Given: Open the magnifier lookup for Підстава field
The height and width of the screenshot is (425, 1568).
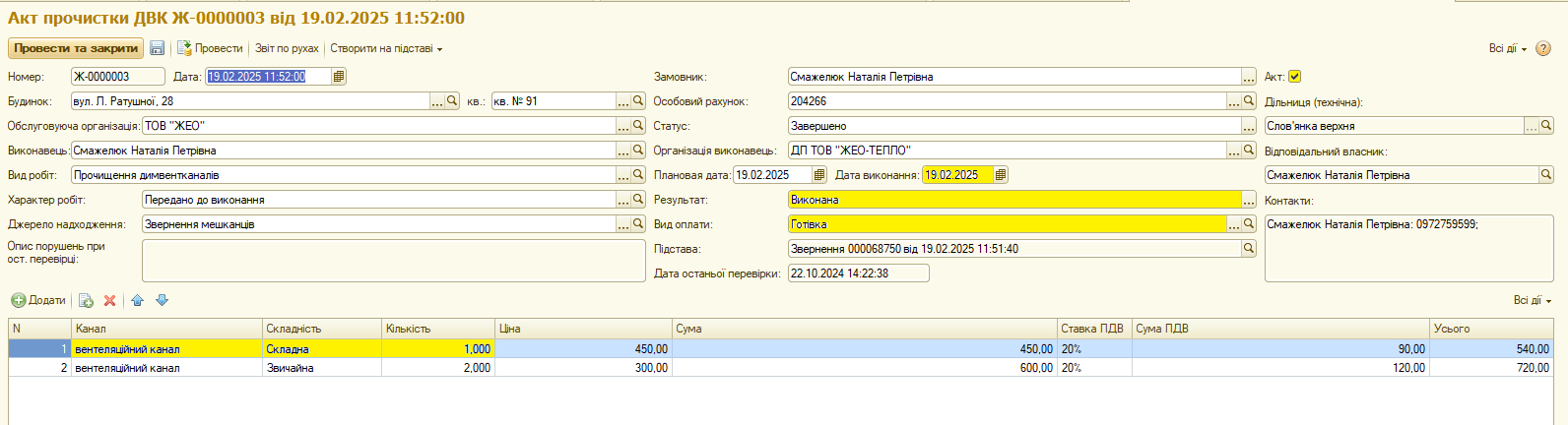Looking at the screenshot, I should tap(1249, 249).
